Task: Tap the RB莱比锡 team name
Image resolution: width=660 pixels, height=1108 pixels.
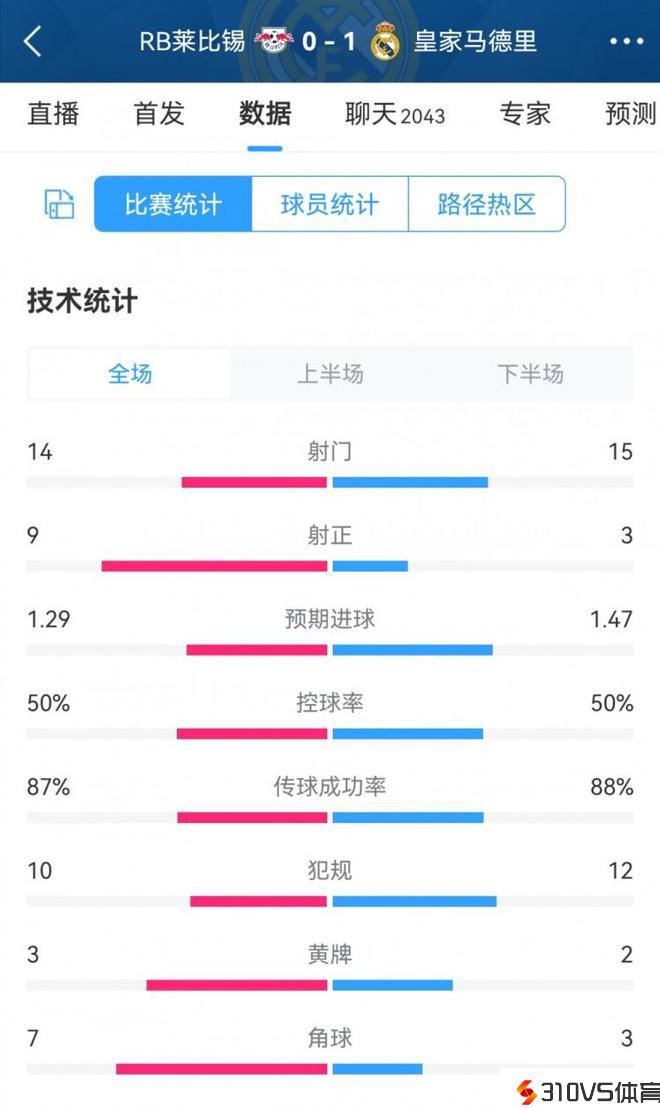Action: [x=192, y=41]
